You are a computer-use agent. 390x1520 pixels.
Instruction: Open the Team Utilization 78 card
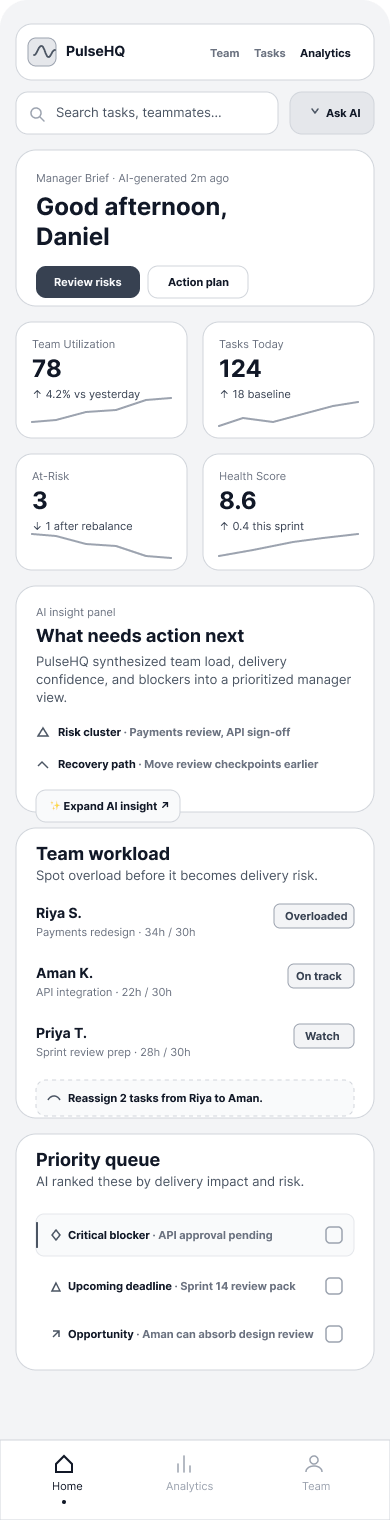tap(101, 380)
